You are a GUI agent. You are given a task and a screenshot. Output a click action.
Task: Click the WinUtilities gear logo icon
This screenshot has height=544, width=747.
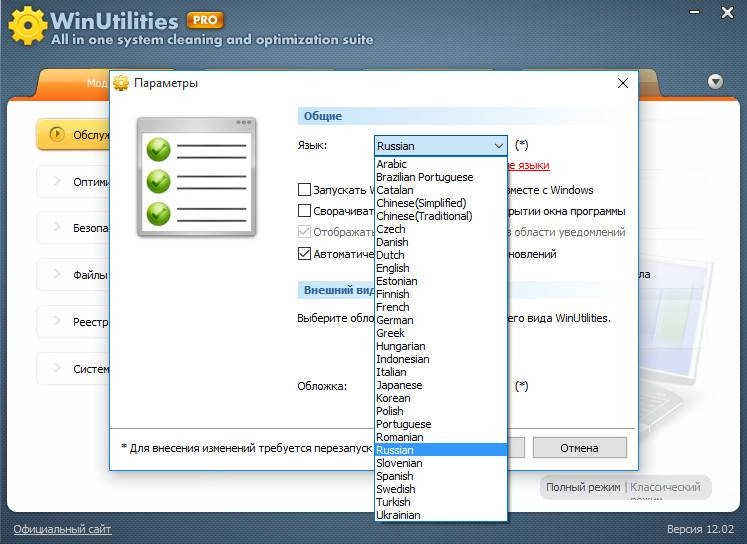pyautogui.click(x=28, y=25)
